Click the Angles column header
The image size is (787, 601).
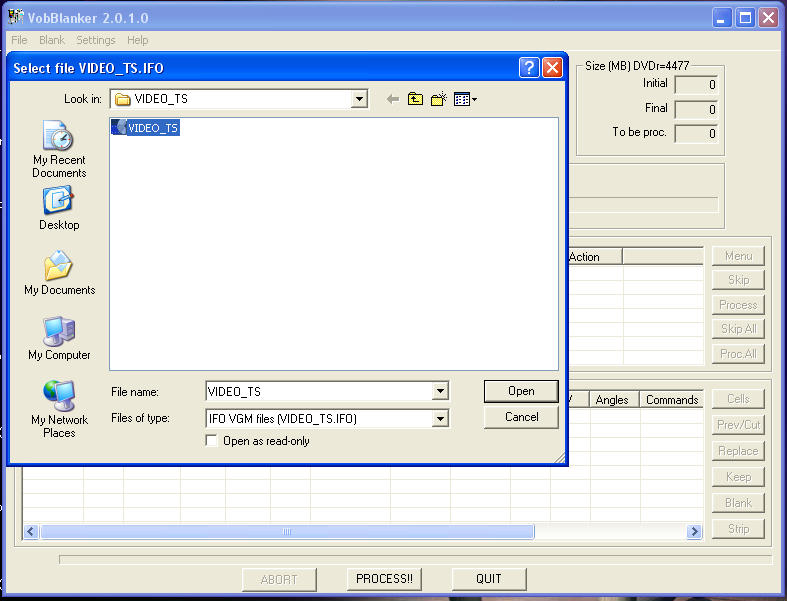(614, 400)
